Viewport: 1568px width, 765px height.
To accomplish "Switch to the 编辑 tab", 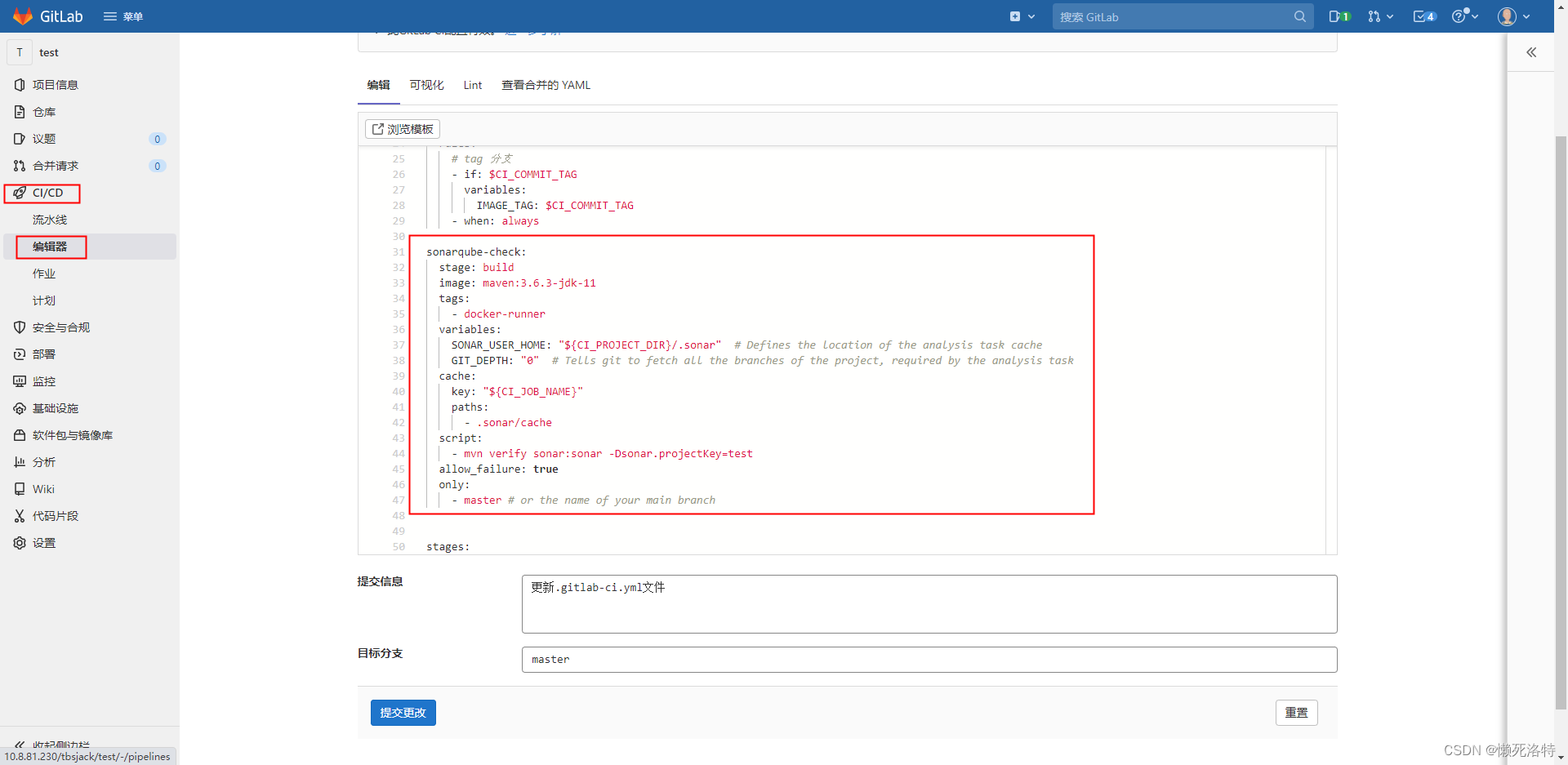I will click(x=378, y=85).
